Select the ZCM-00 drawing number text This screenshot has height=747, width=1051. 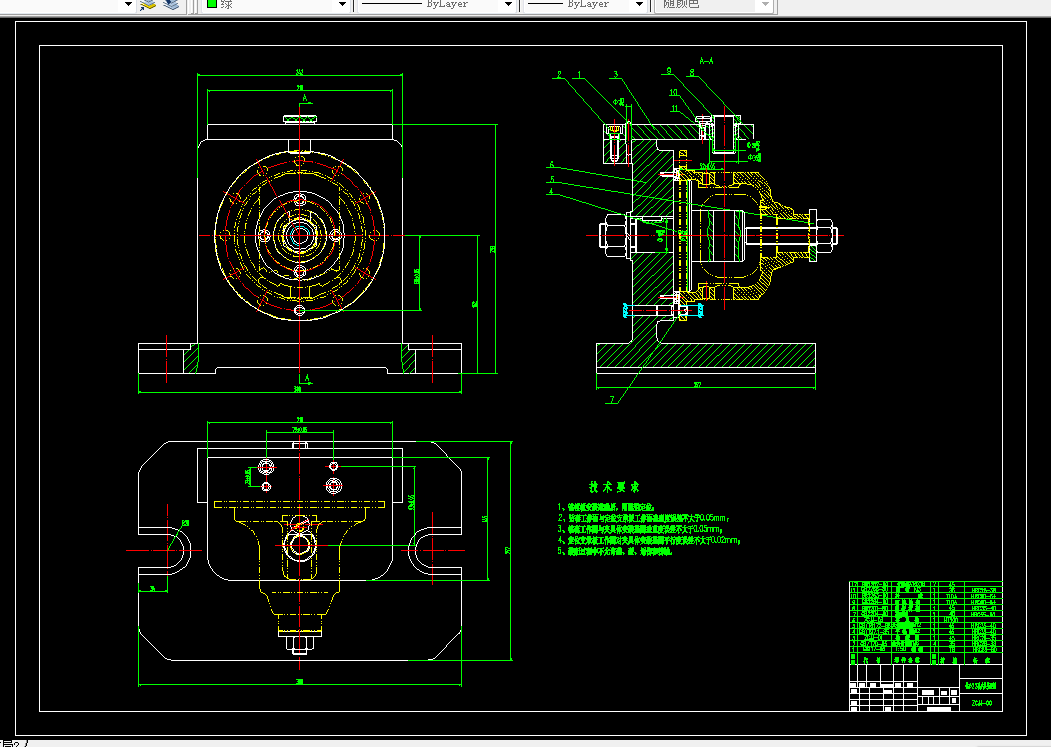point(981,703)
